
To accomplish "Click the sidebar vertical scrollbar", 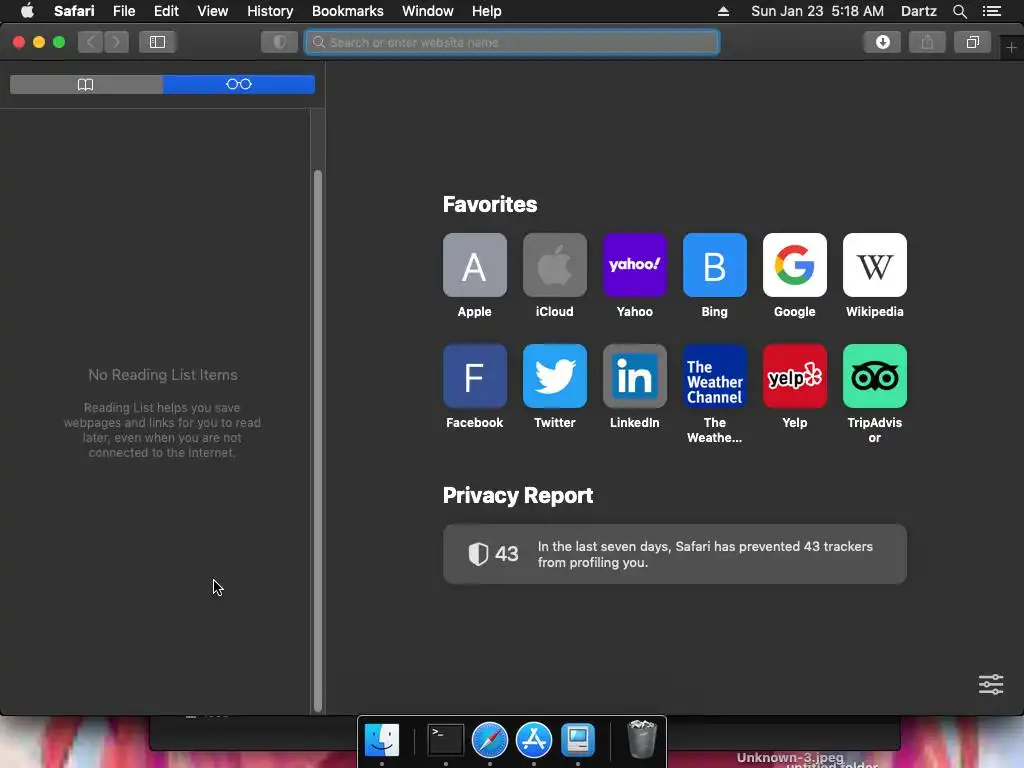I will pyautogui.click(x=318, y=441).
